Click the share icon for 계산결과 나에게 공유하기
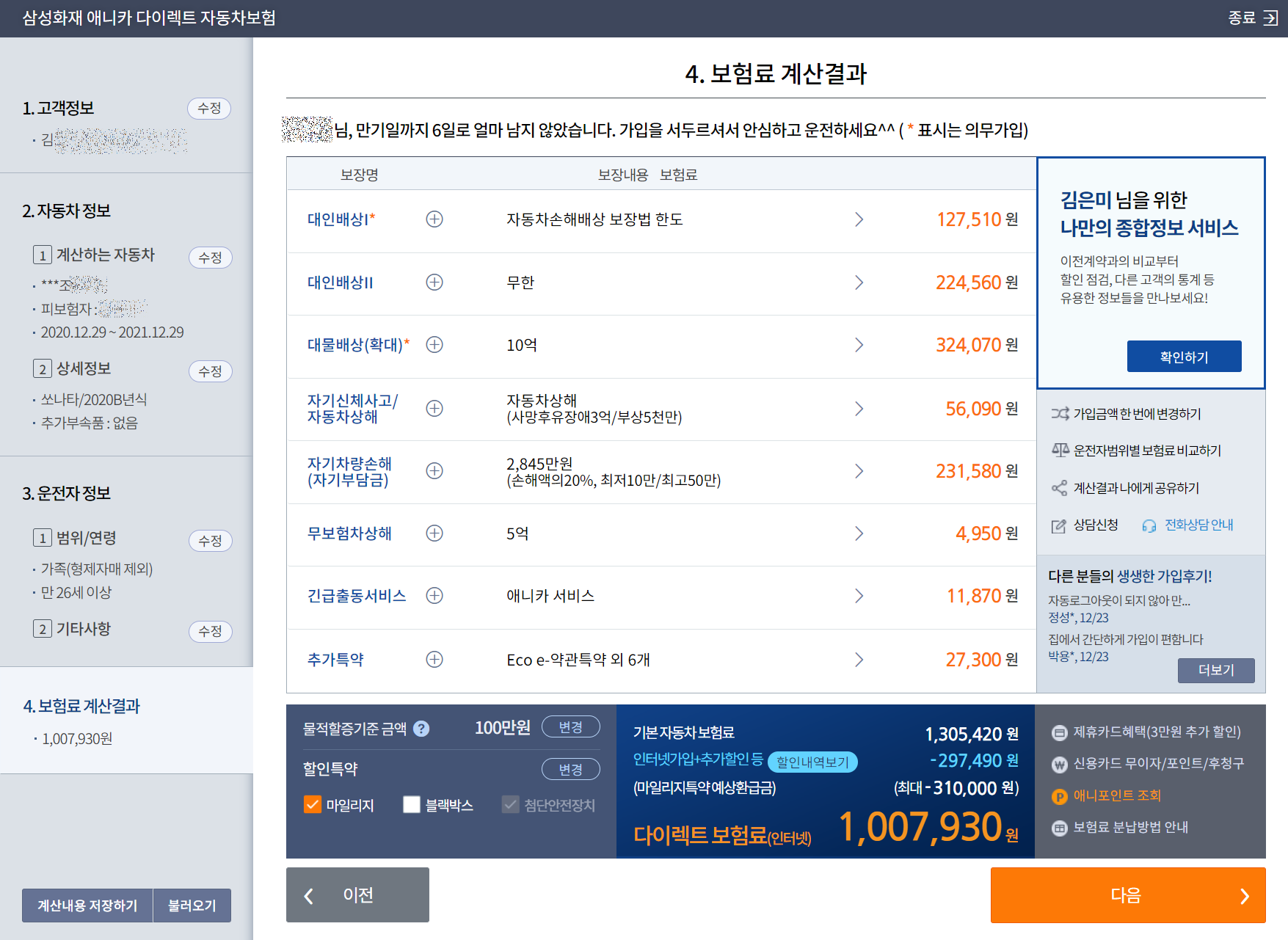 1060,488
